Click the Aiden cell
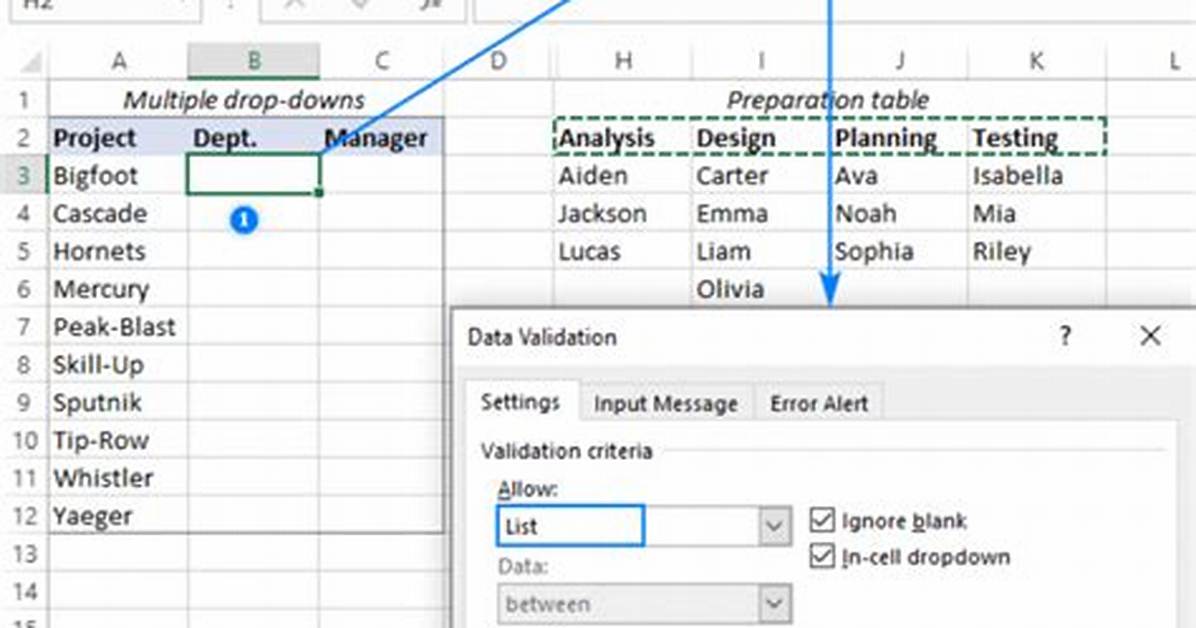The width and height of the screenshot is (1196, 628). (623, 176)
